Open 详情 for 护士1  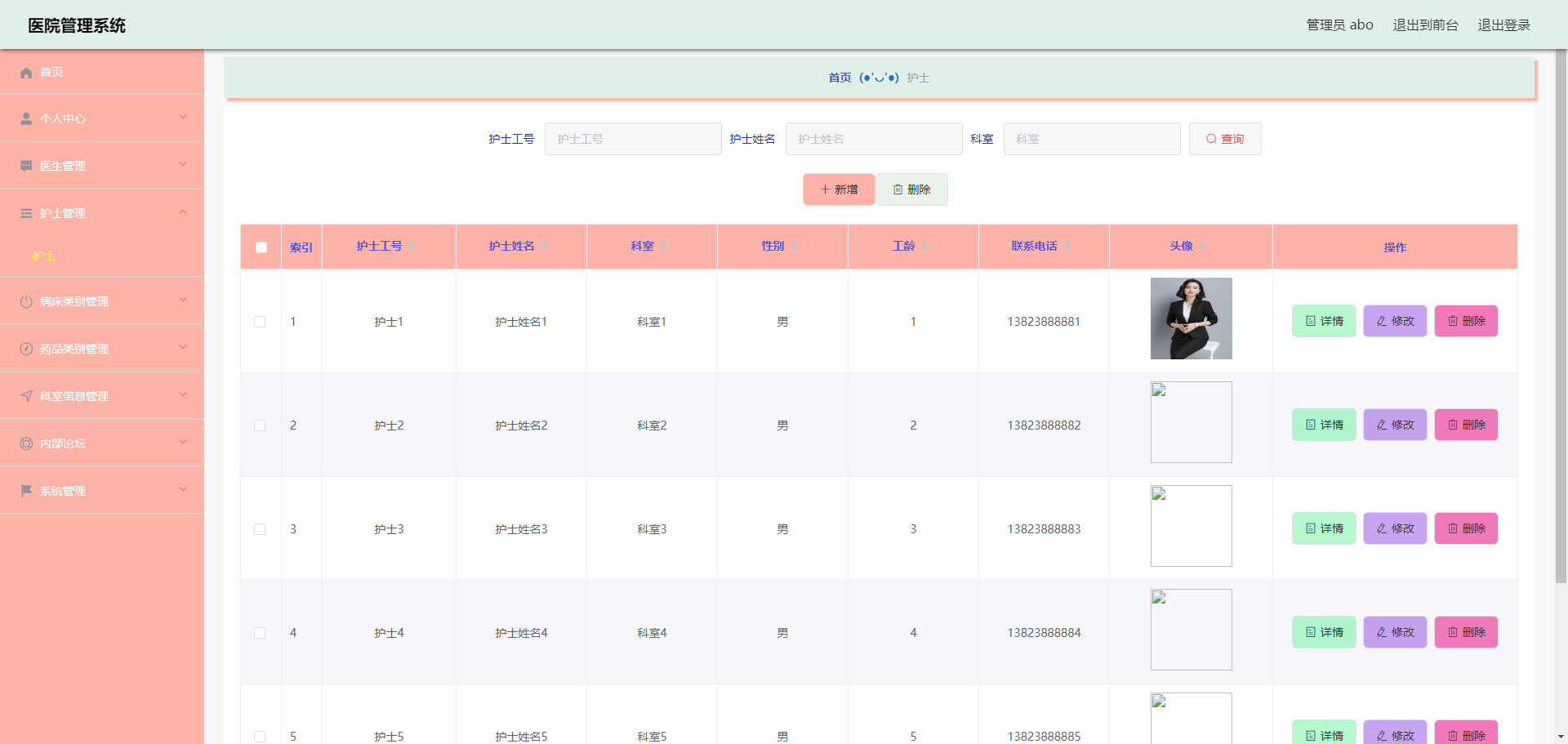pos(1324,321)
